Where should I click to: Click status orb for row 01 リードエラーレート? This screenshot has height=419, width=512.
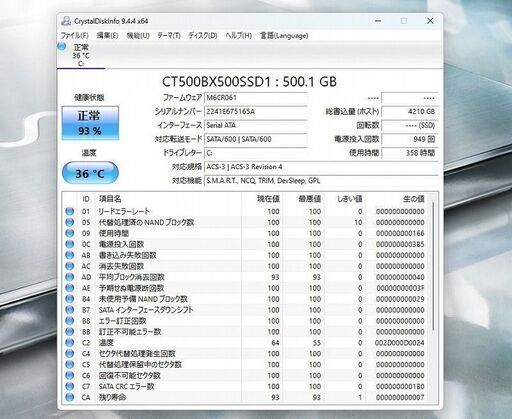click(69, 211)
